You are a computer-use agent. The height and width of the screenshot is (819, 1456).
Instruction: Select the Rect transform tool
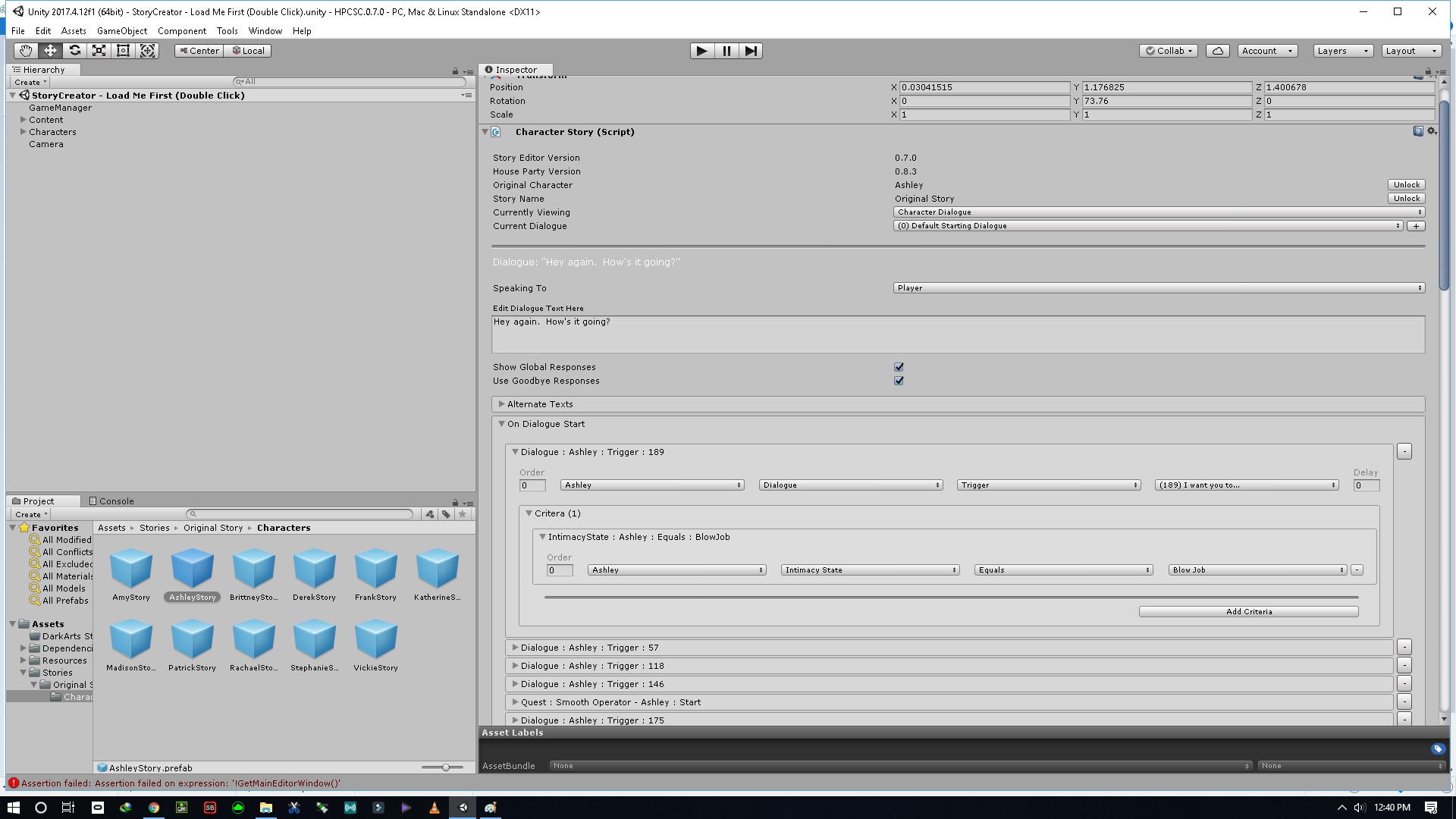pyautogui.click(x=123, y=51)
